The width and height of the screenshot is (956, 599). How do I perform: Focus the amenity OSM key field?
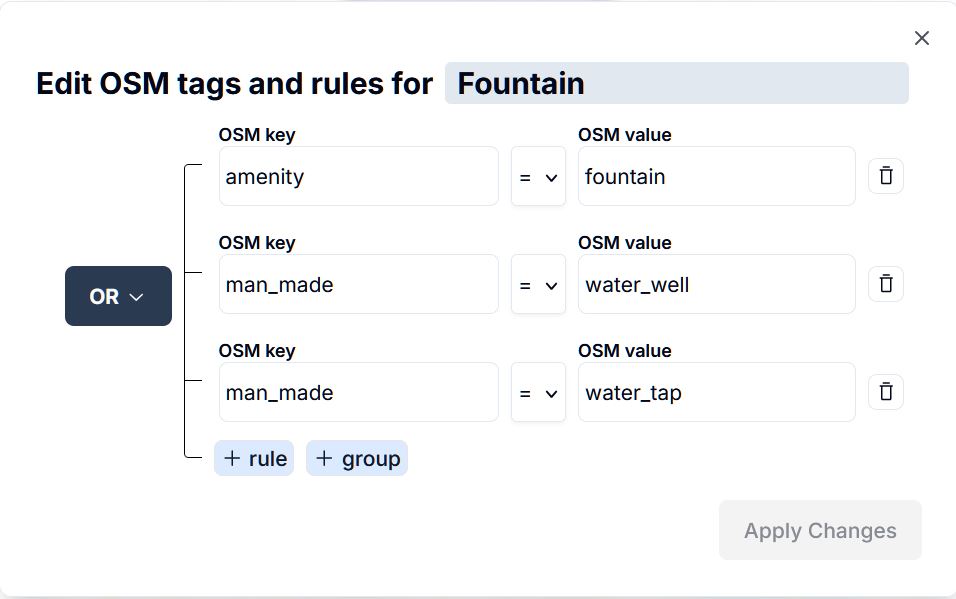click(358, 177)
